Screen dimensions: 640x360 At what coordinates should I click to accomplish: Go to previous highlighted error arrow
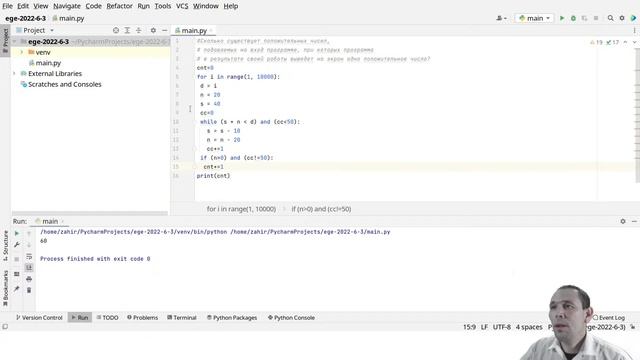[x=625, y=42]
